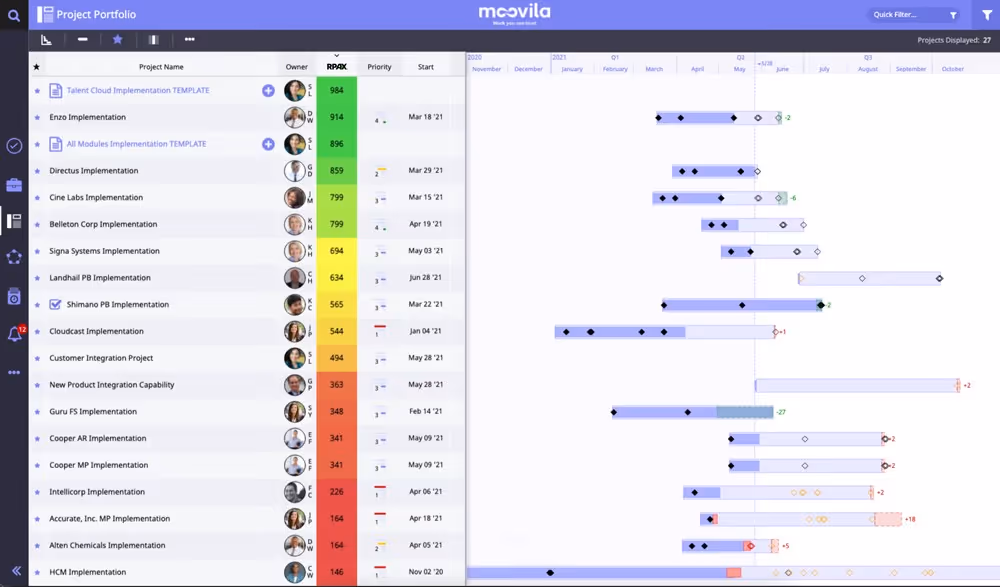Click Shimano PB Implementation Gantt bar
Screen dimensions: 1000x587
pyautogui.click(x=742, y=305)
